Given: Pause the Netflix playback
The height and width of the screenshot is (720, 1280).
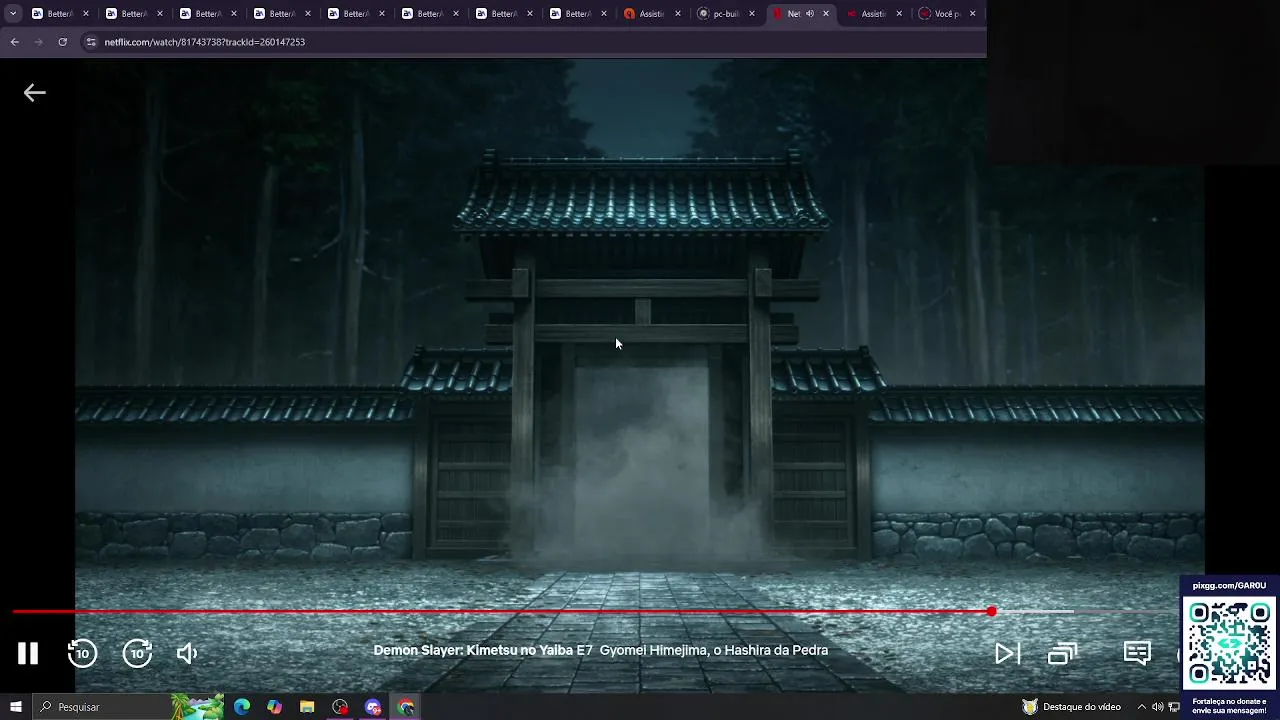Looking at the screenshot, I should (28, 653).
